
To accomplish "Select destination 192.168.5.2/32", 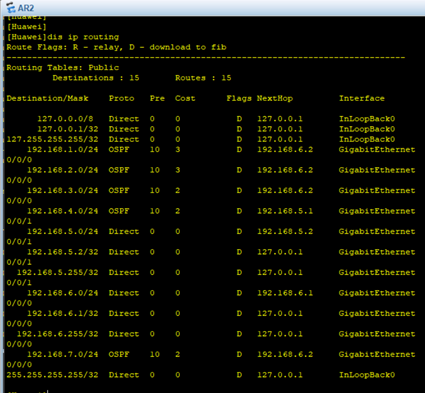I will pos(63,252).
